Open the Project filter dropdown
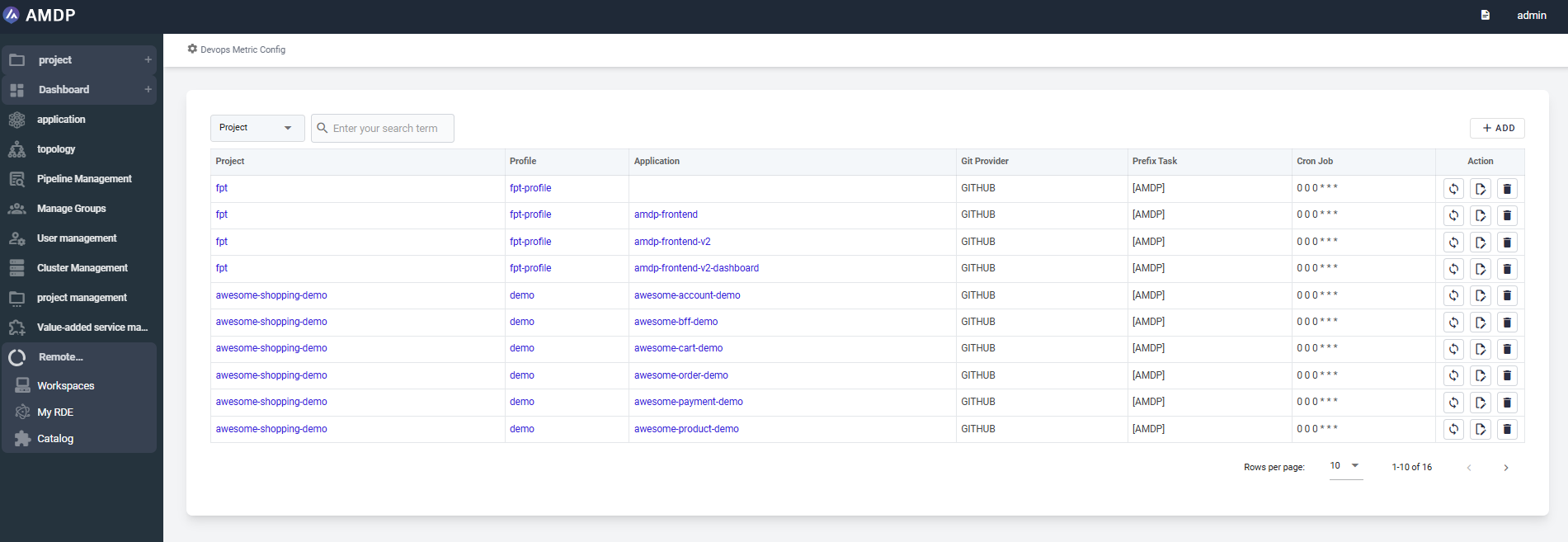 tap(257, 128)
